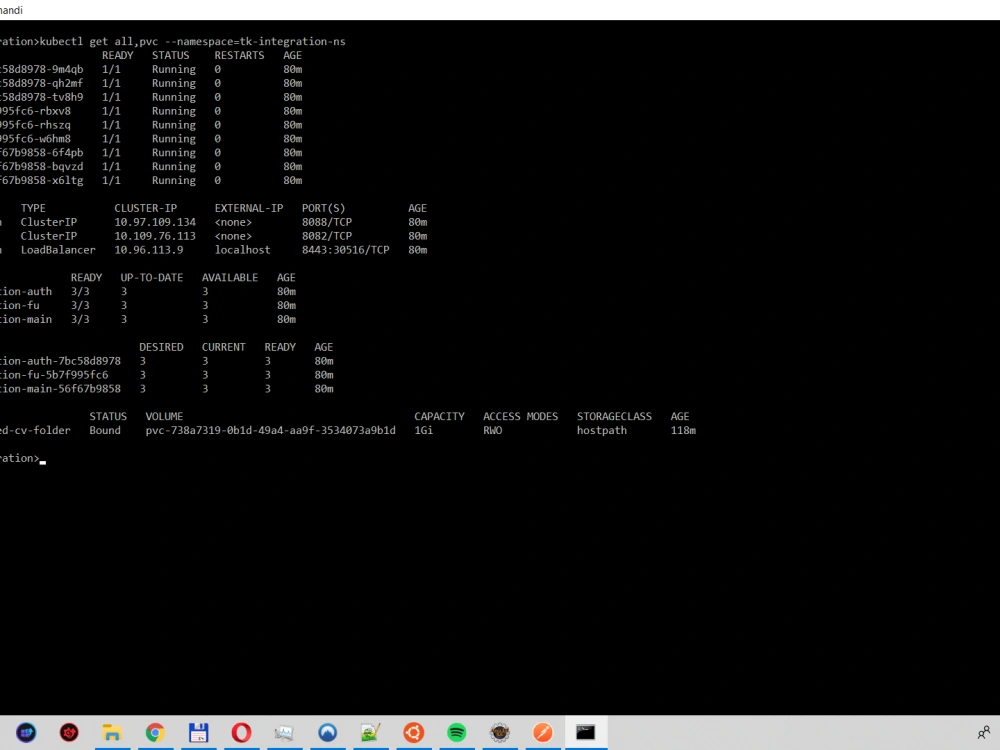Click the pod name ending 6f4pb
This screenshot has height=750, width=1000.
(x=41, y=153)
